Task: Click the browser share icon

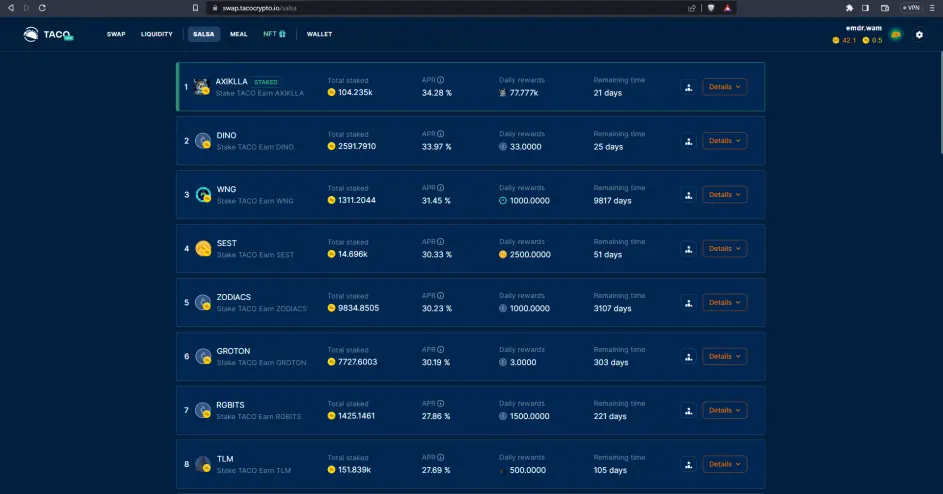Action: coord(692,8)
